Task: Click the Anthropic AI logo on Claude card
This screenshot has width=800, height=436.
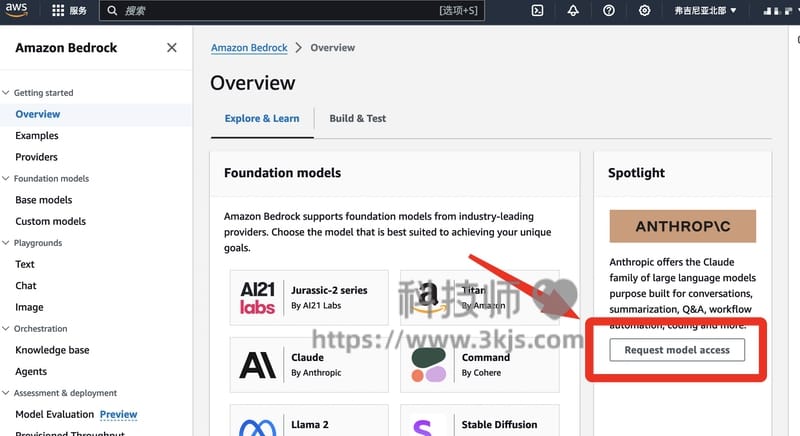Action: [257, 365]
